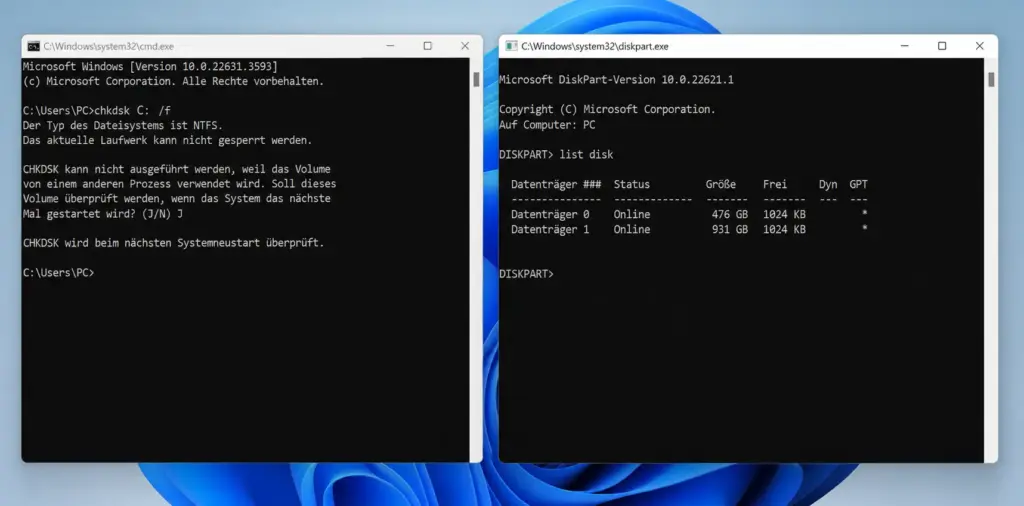
Task: Click the 'GPT' column header
Action: pyautogui.click(x=859, y=185)
